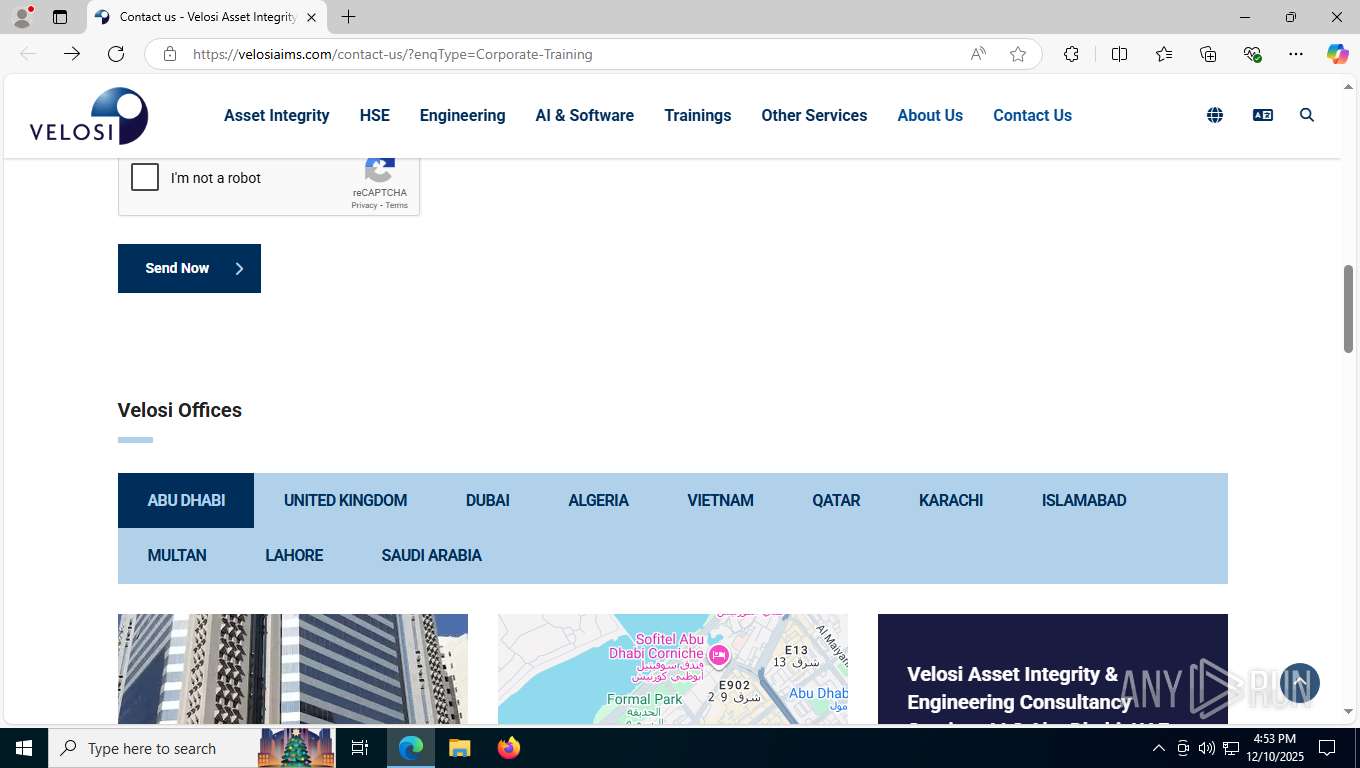This screenshot has height=768, width=1360.
Task: Open the Engineering menu
Action: [462, 115]
